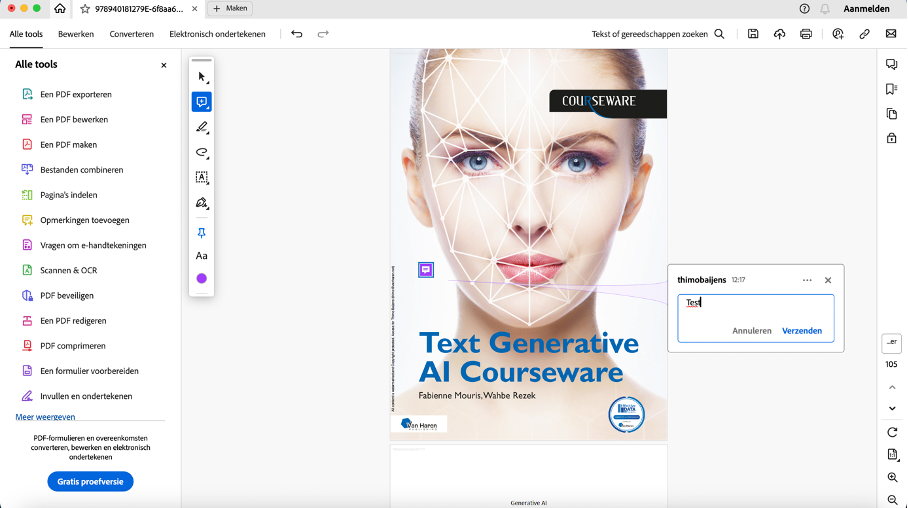Image resolution: width=908 pixels, height=508 pixels.
Task: Click the Meer weergeven link
Action: coord(45,417)
